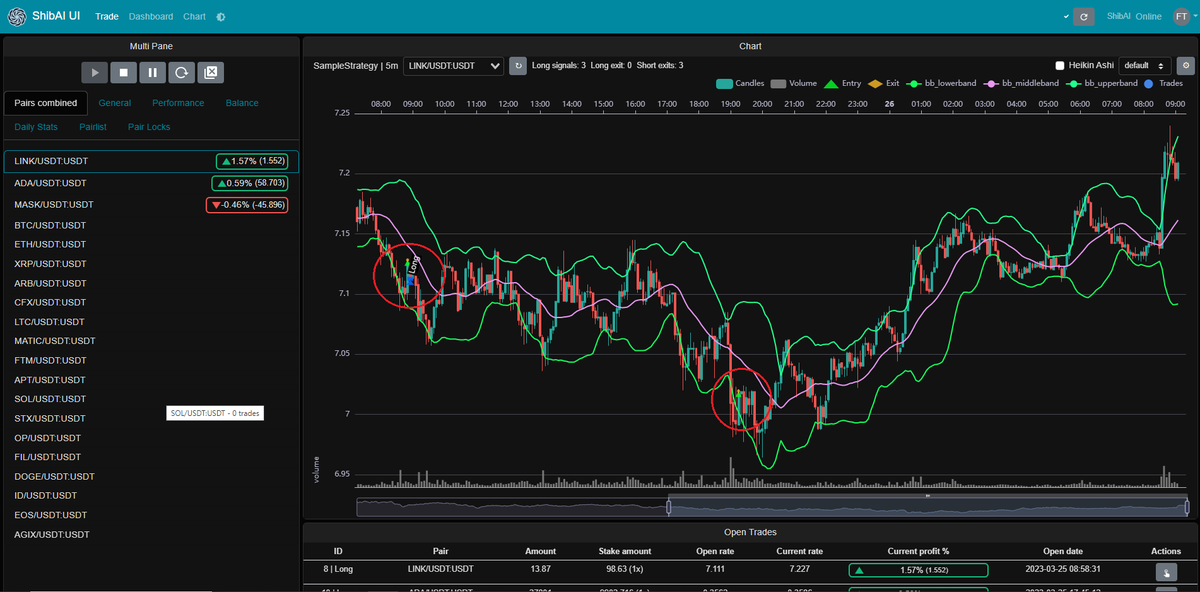Viewport: 1200px width, 592px height.
Task: Click the reload config circular arrow icon
Action: pyautogui.click(x=182, y=72)
